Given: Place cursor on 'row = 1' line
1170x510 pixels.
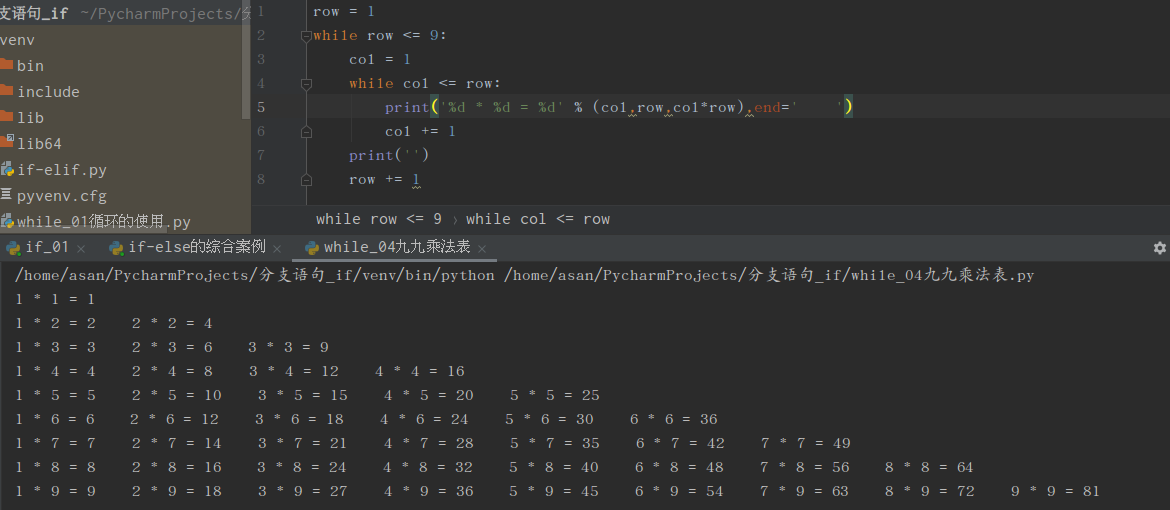Looking at the screenshot, I should (x=344, y=11).
